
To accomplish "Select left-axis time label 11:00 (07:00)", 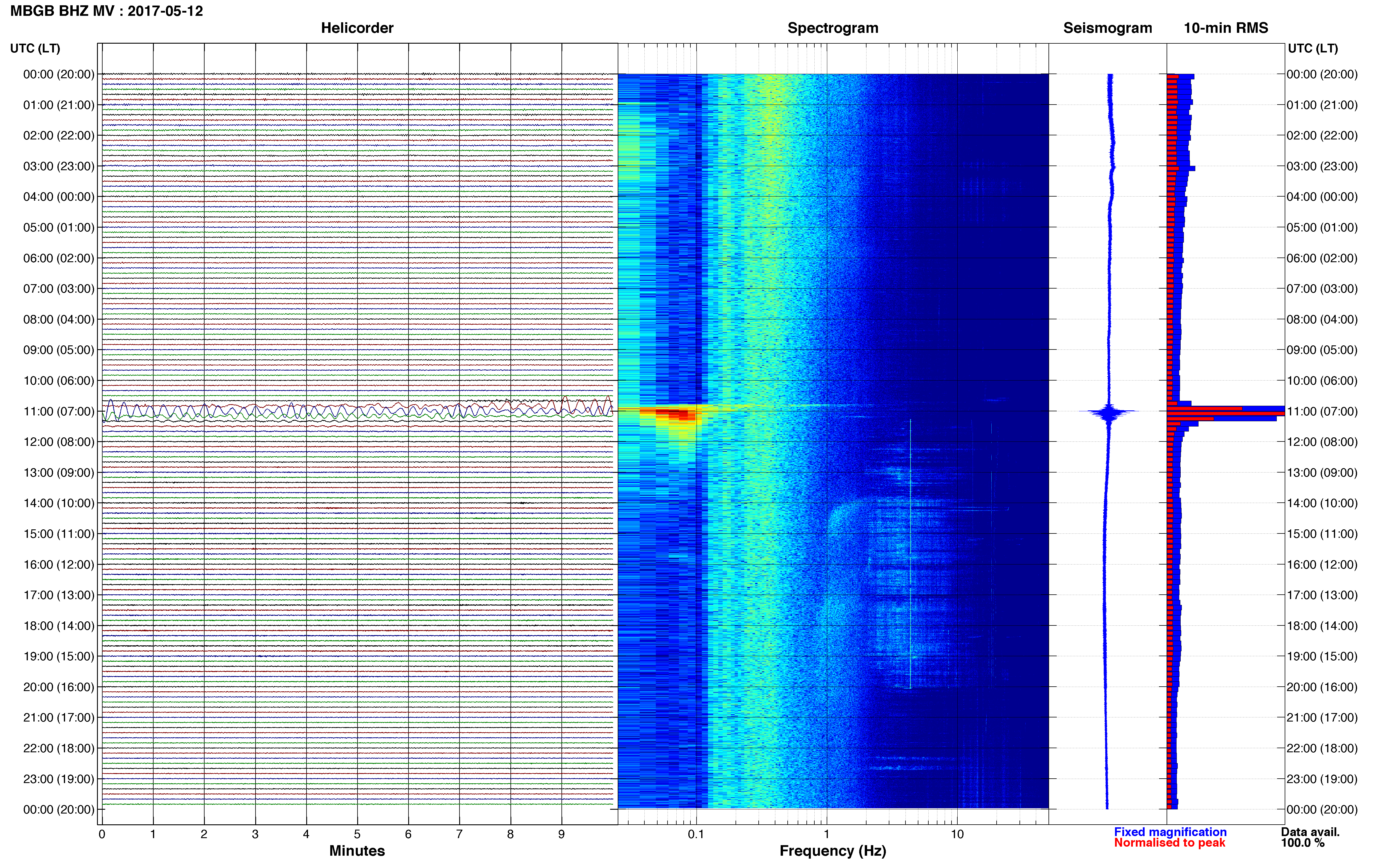I will click(x=59, y=411).
